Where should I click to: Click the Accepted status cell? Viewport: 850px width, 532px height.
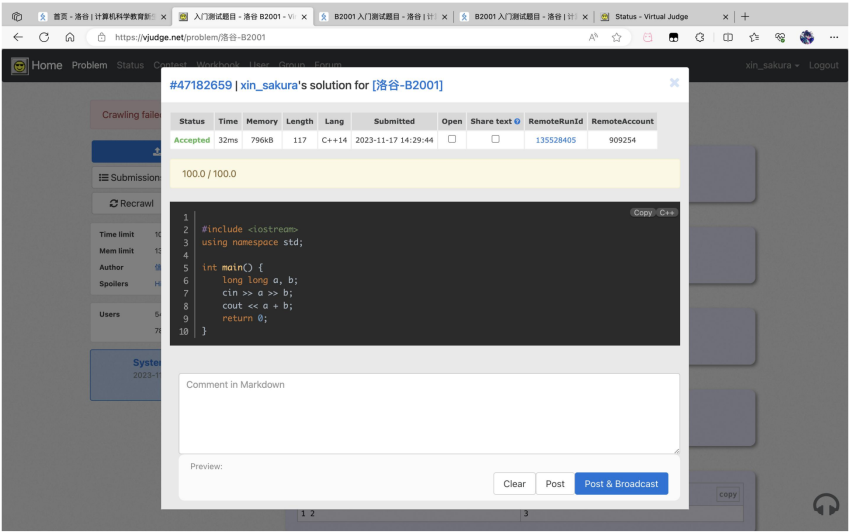(192, 140)
